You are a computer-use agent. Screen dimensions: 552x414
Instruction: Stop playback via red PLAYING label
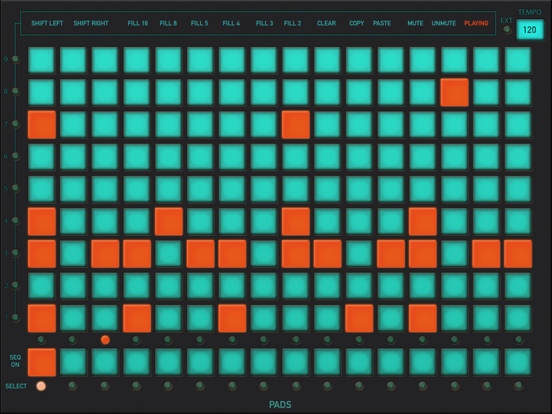tap(476, 23)
